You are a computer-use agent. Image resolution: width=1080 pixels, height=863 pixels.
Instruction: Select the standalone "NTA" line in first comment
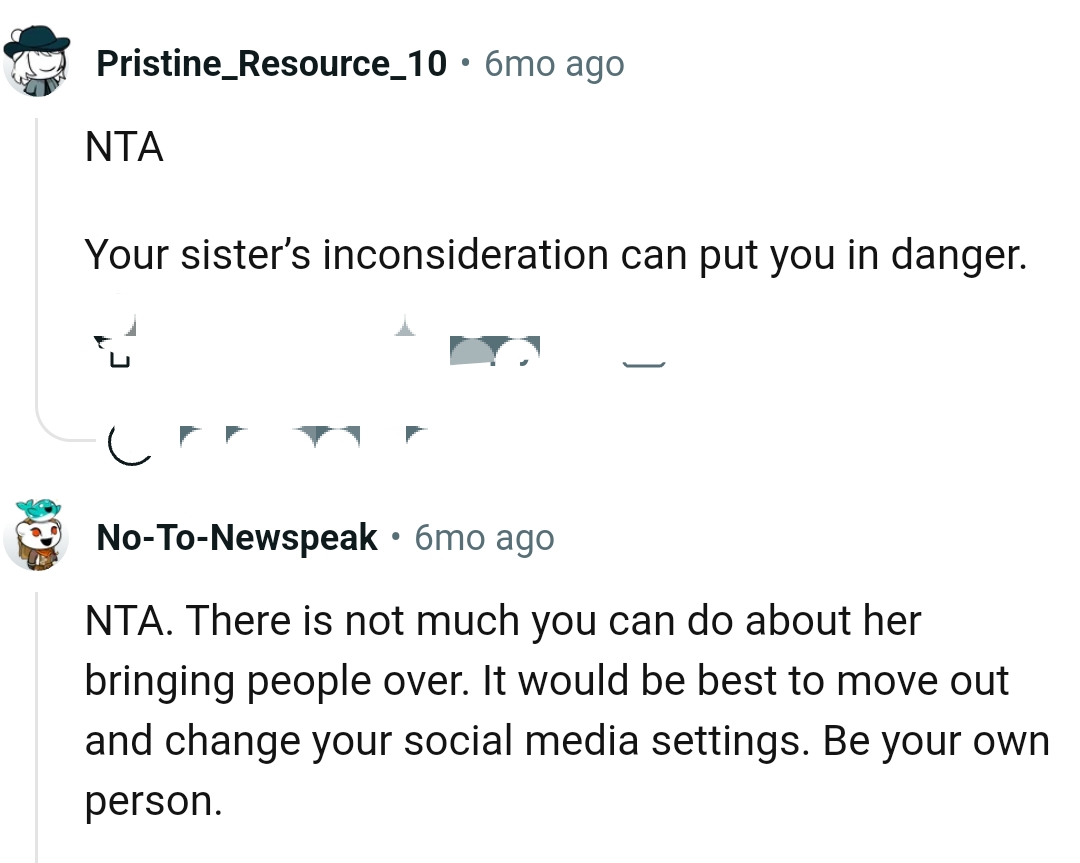click(x=124, y=148)
